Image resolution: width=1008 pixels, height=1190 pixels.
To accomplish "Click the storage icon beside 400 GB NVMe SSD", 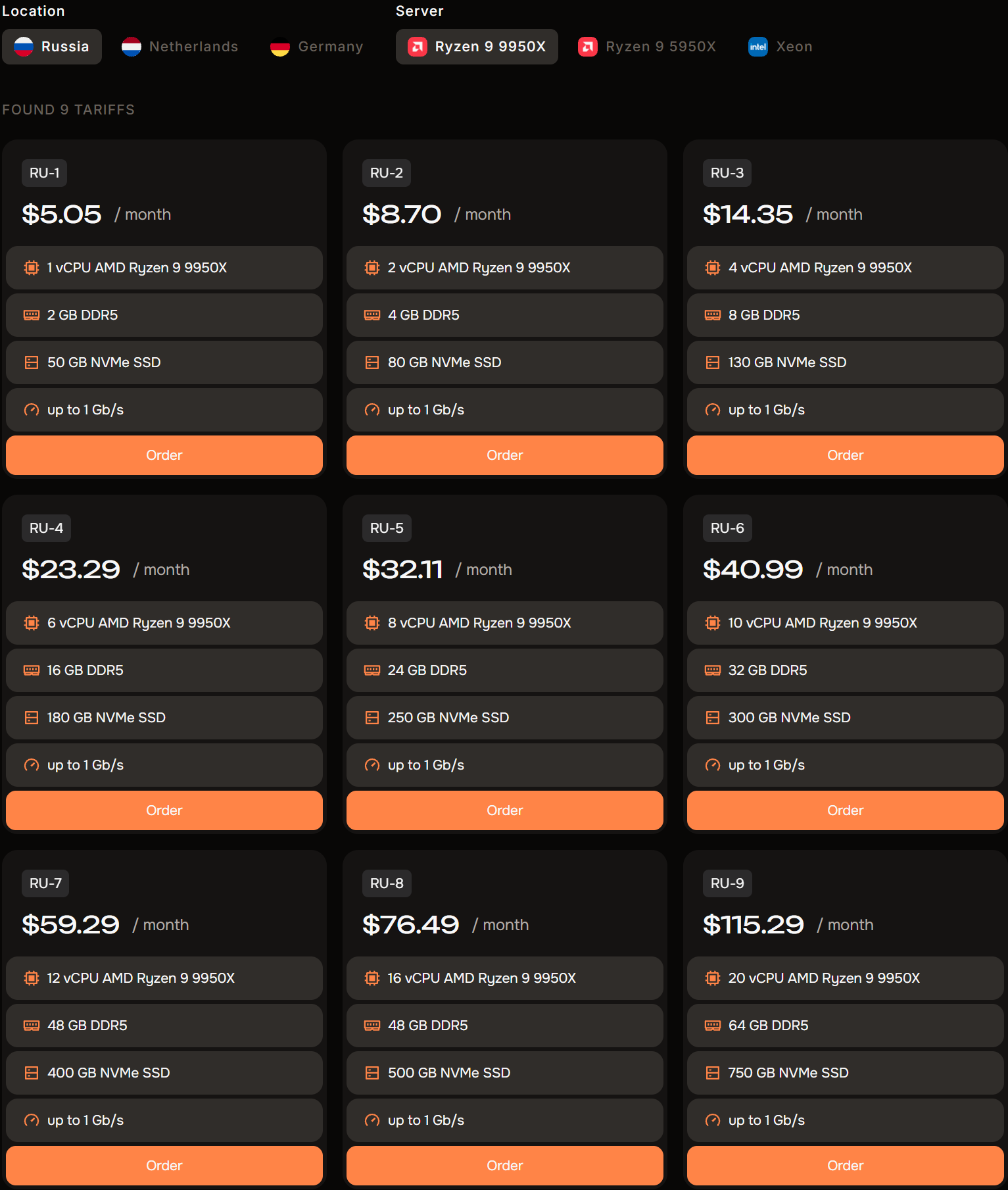I will tap(32, 1073).
